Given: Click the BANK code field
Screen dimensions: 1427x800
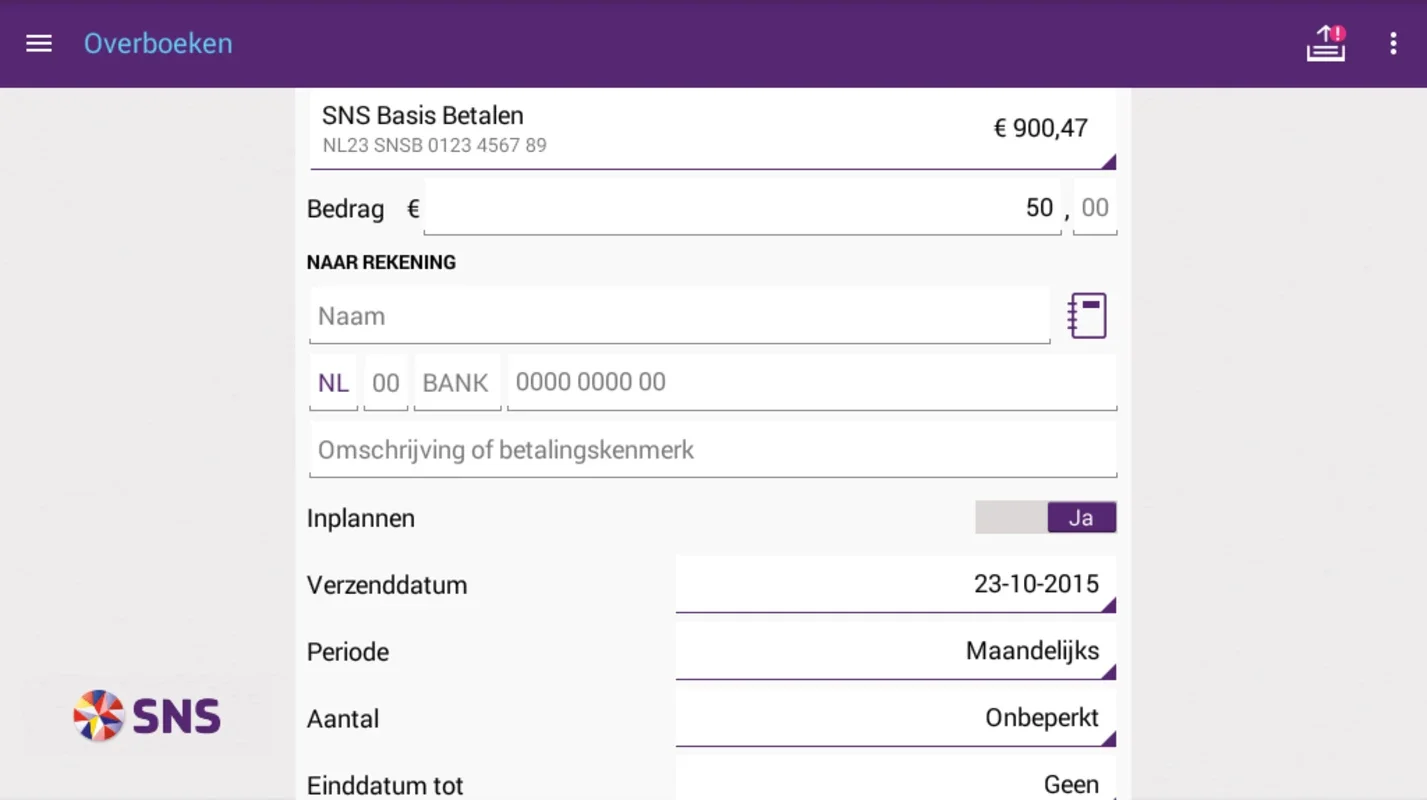Looking at the screenshot, I should pyautogui.click(x=457, y=383).
